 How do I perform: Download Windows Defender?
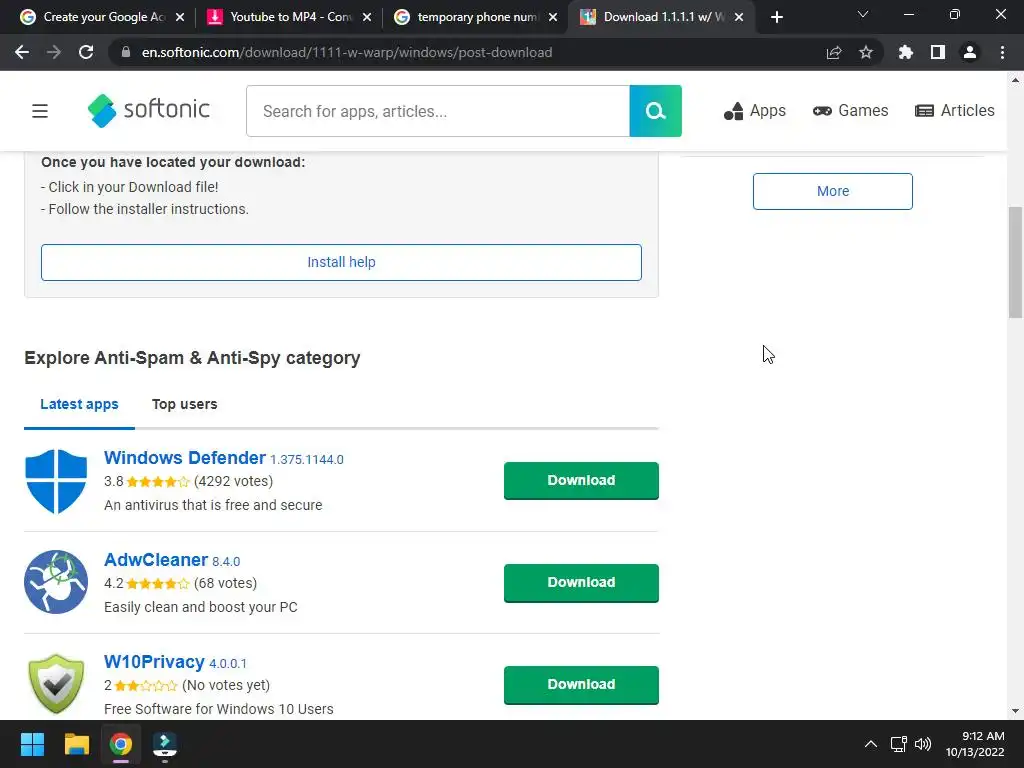pyautogui.click(x=581, y=481)
